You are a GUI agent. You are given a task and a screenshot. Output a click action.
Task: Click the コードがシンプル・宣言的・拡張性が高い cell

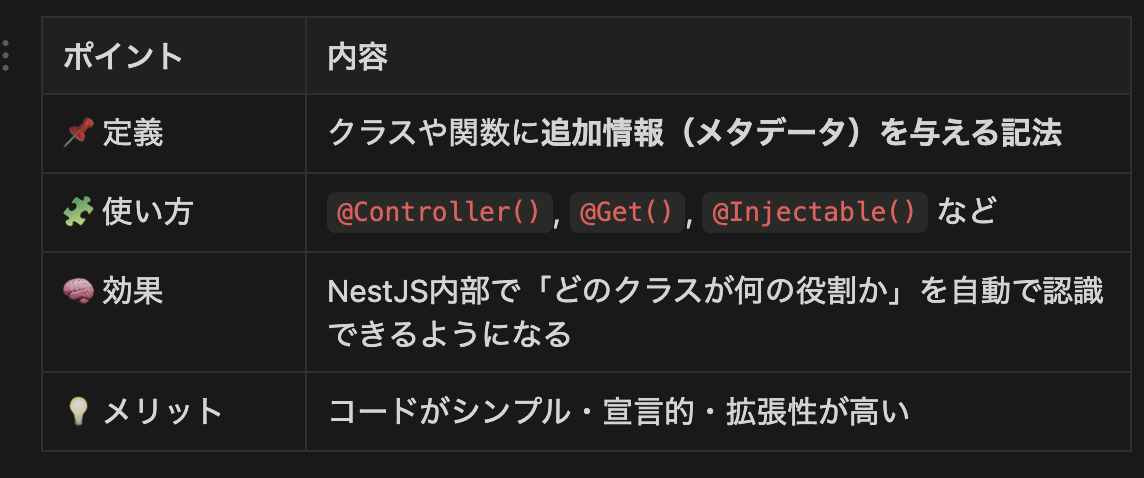[x=619, y=411]
